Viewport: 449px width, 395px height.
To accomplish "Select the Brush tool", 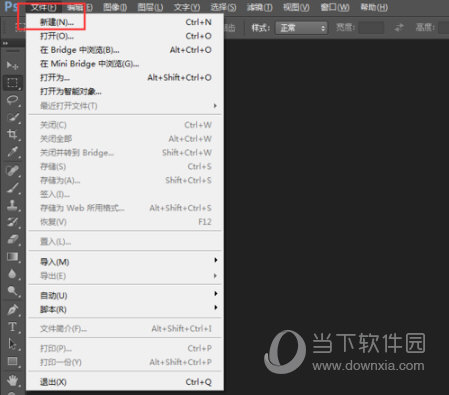I will click(12, 188).
